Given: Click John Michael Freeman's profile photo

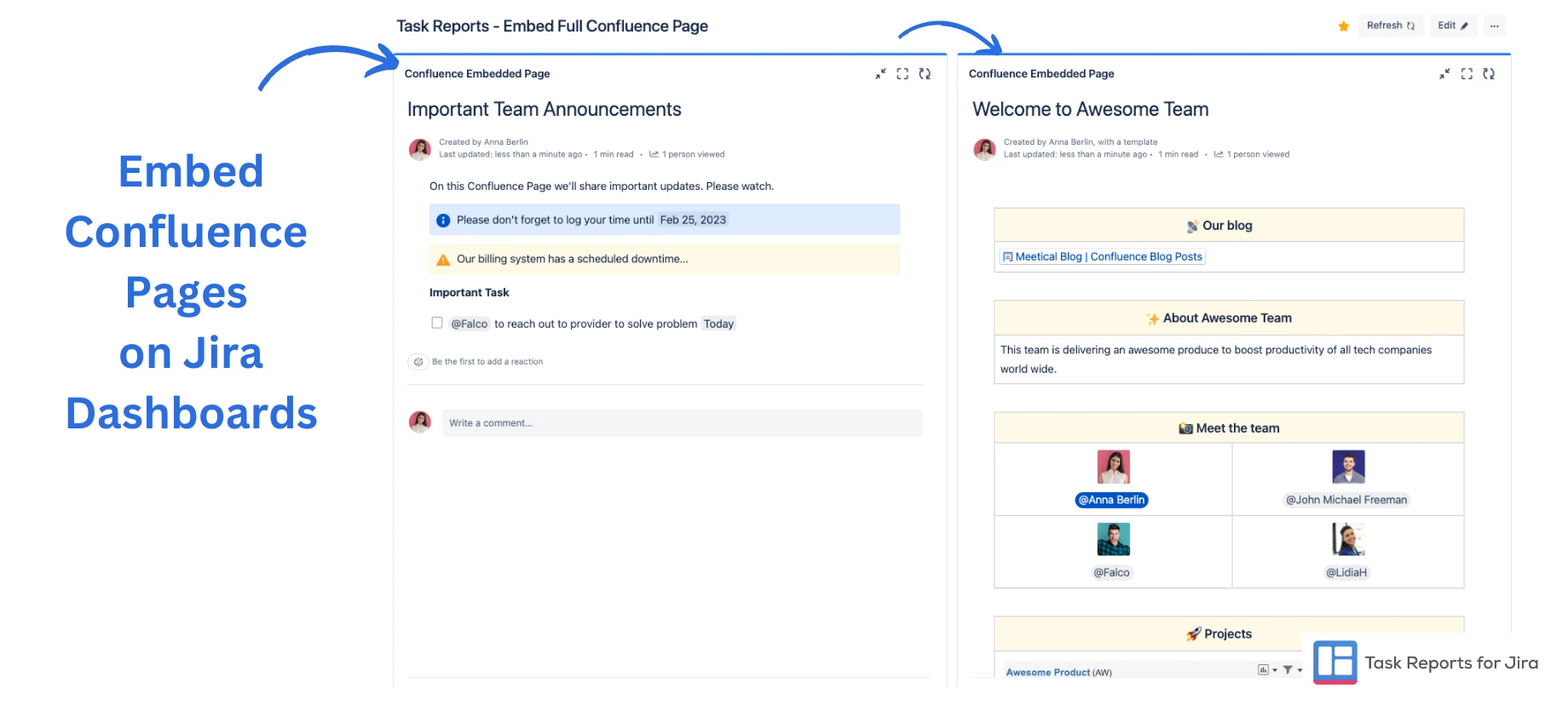Looking at the screenshot, I should 1348,467.
